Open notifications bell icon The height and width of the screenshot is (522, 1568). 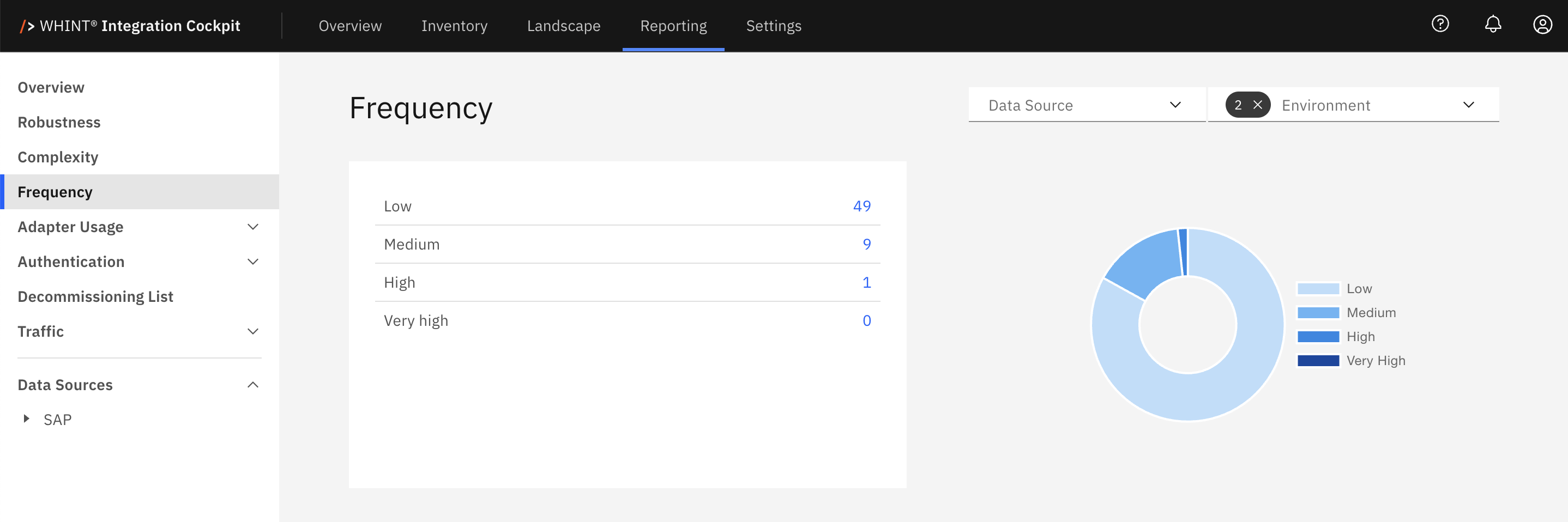click(1493, 25)
